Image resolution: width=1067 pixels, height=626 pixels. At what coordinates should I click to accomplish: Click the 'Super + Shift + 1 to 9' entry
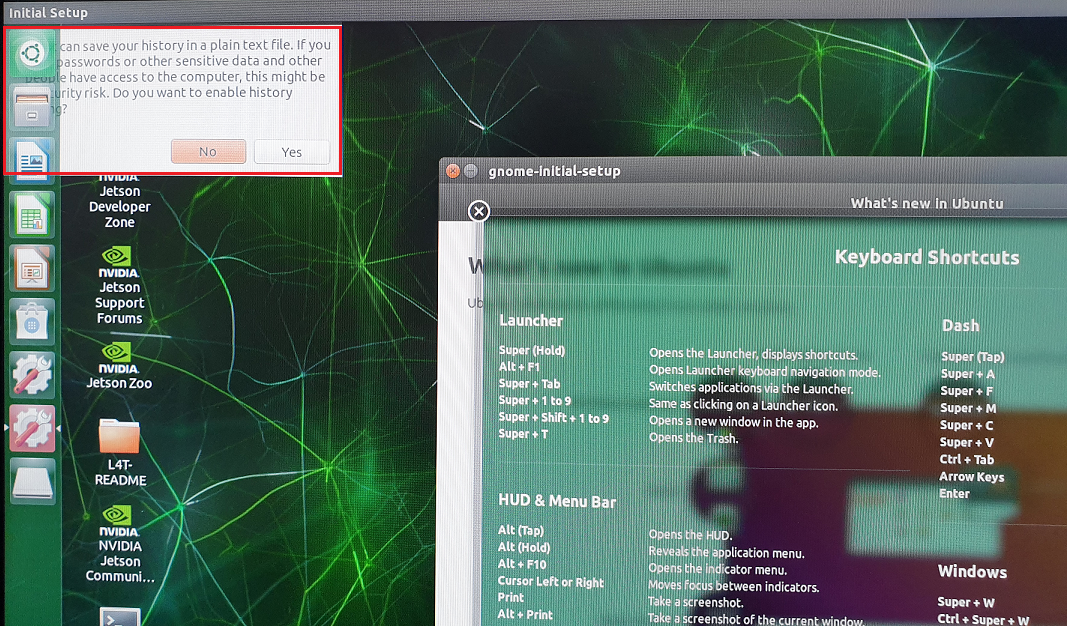coord(553,418)
